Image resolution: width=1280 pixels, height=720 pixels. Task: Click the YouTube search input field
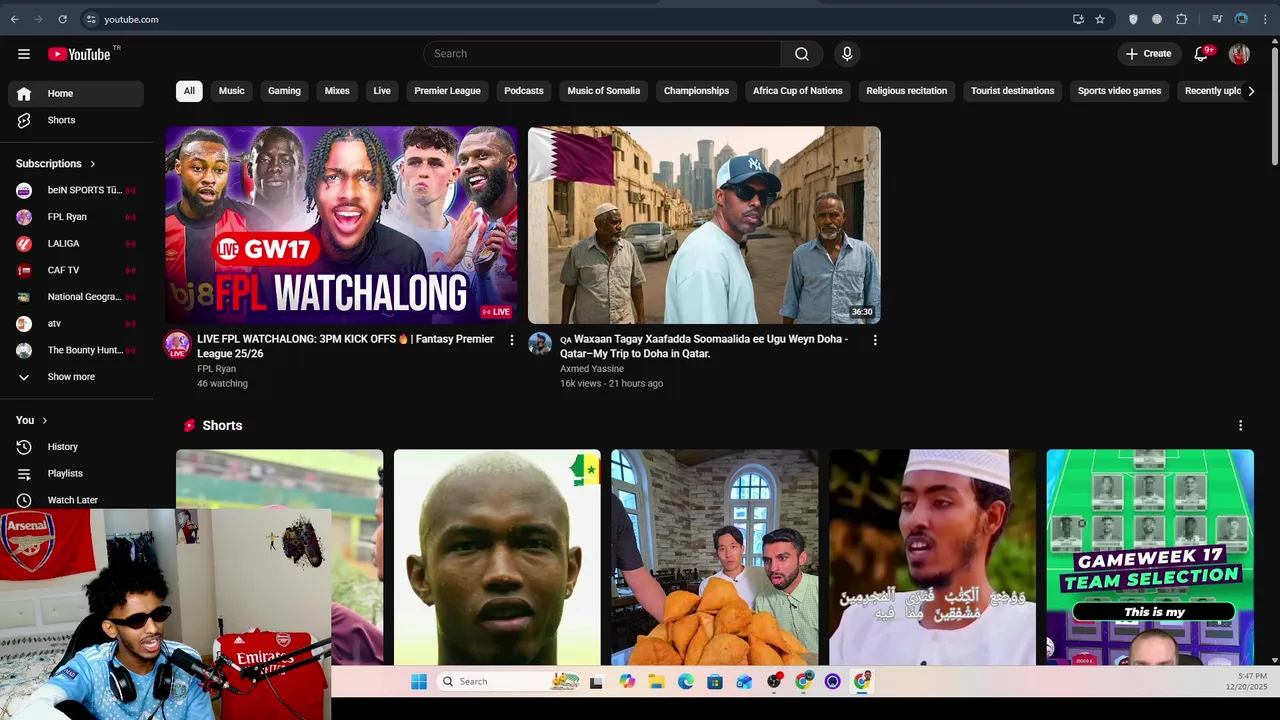pos(602,54)
